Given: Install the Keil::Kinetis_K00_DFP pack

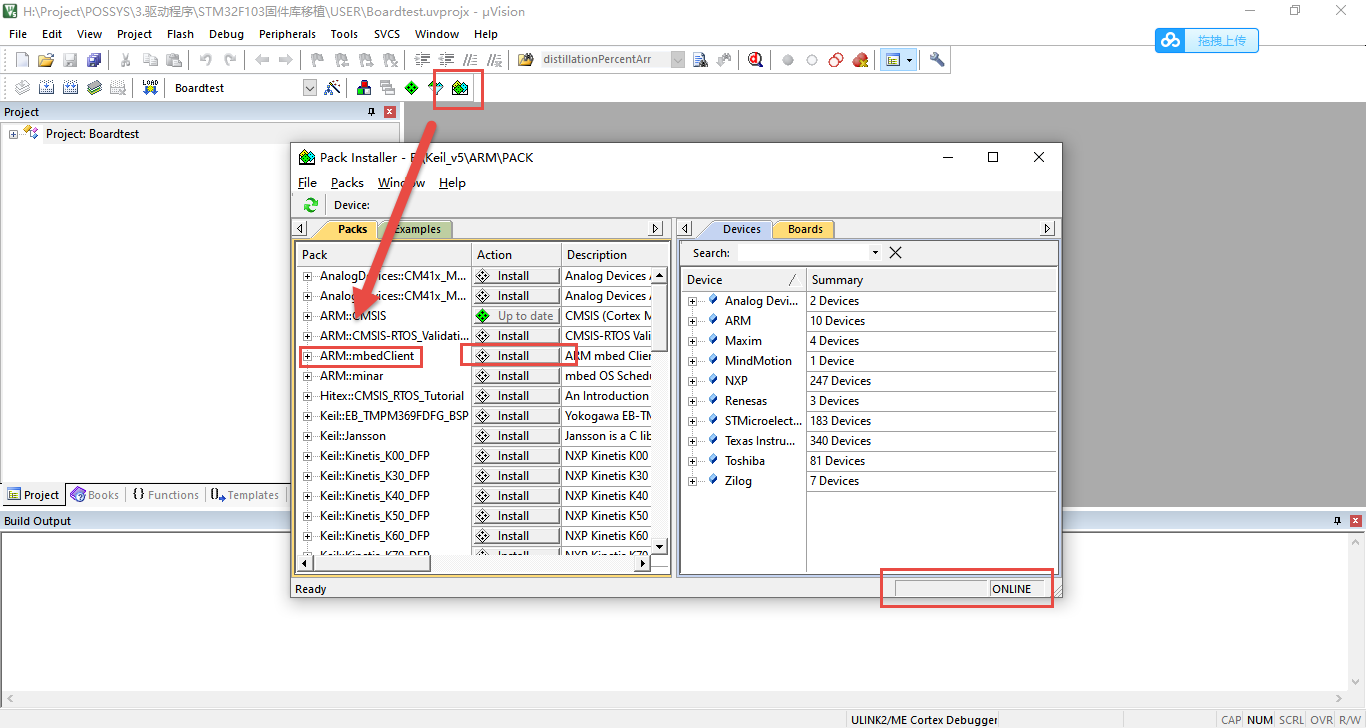Looking at the screenshot, I should 516,456.
